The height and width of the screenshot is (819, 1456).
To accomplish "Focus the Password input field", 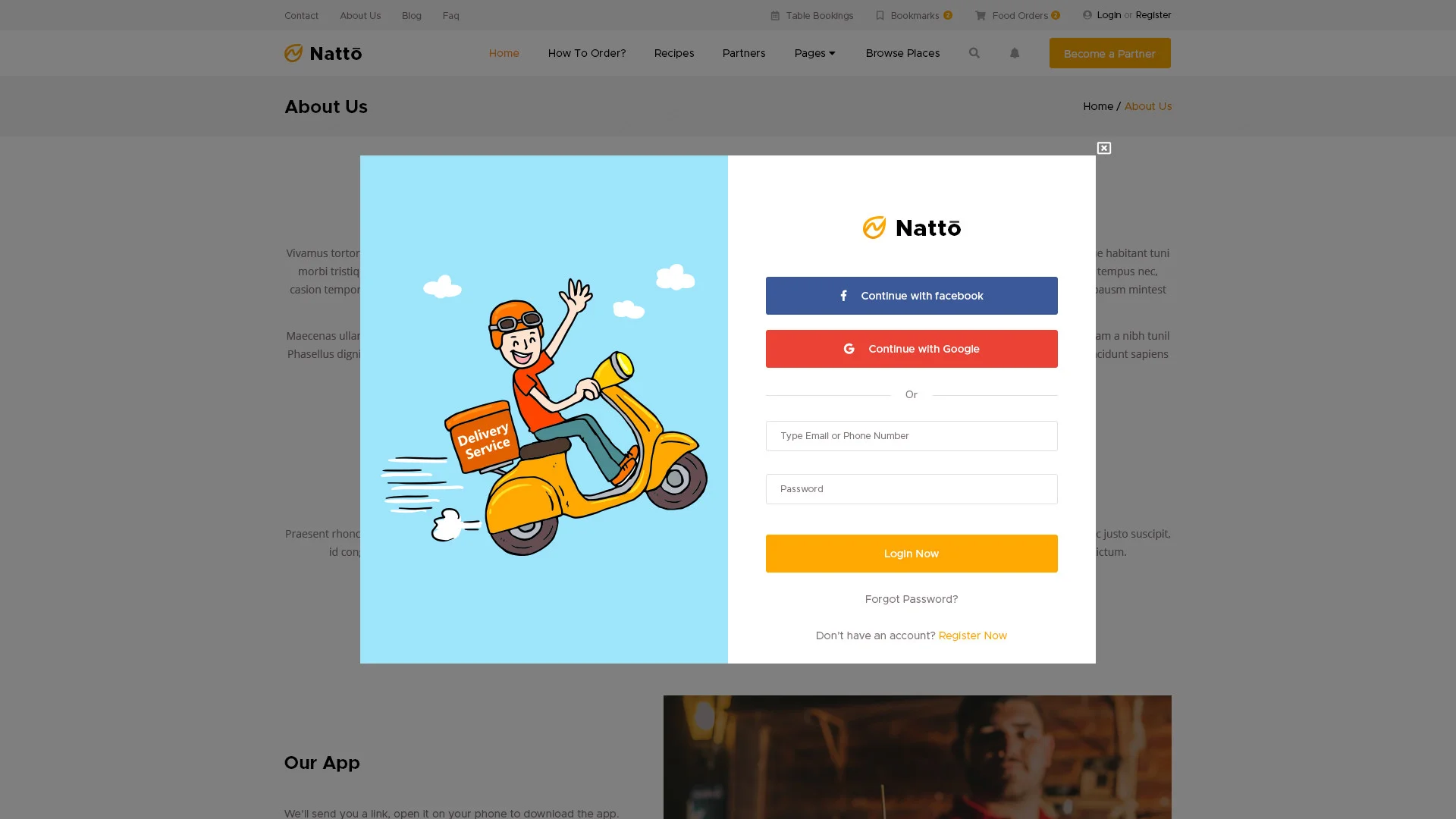I will (x=912, y=489).
